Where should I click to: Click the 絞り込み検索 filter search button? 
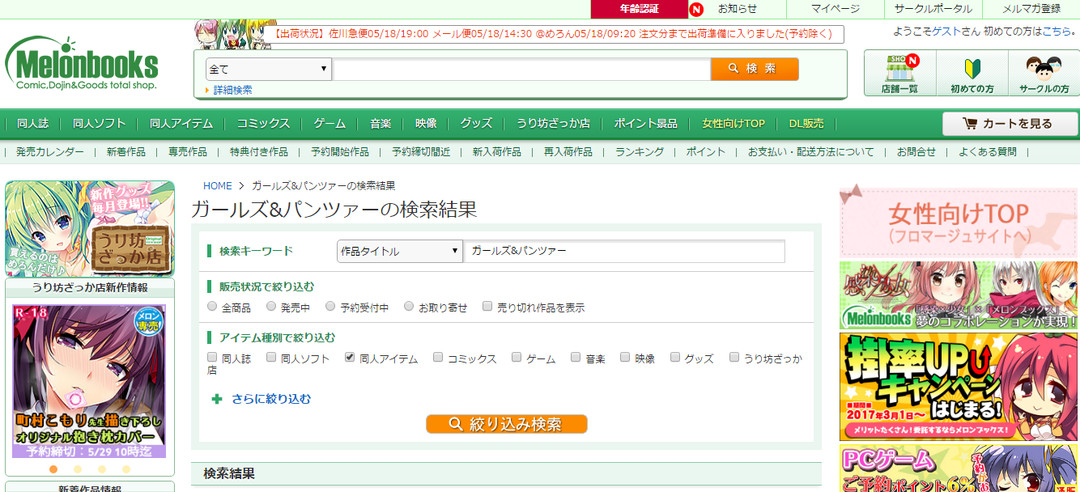coord(506,424)
